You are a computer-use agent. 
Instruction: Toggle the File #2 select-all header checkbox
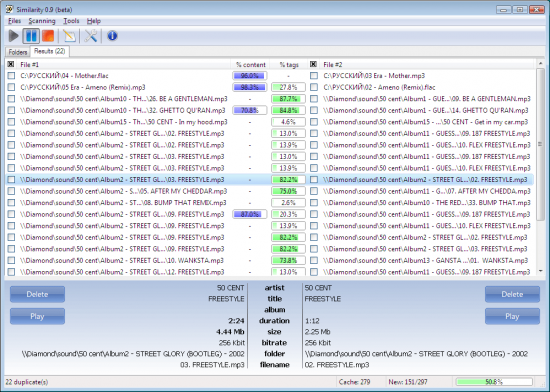314,64
